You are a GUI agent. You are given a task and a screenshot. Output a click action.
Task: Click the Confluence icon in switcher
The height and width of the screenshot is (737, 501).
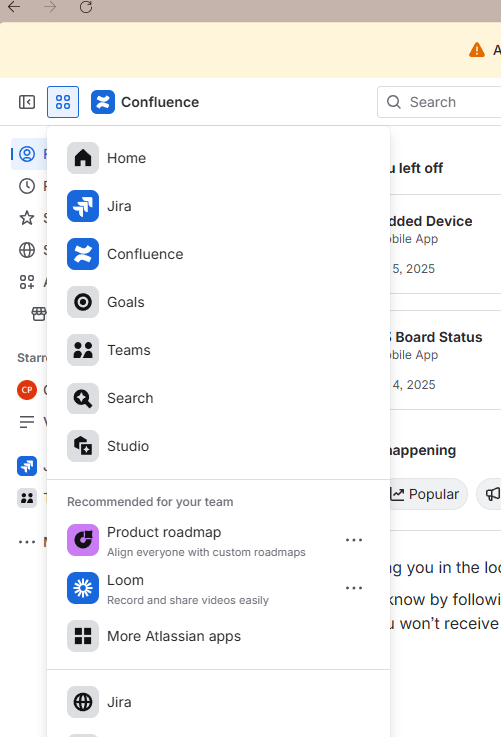tap(83, 254)
